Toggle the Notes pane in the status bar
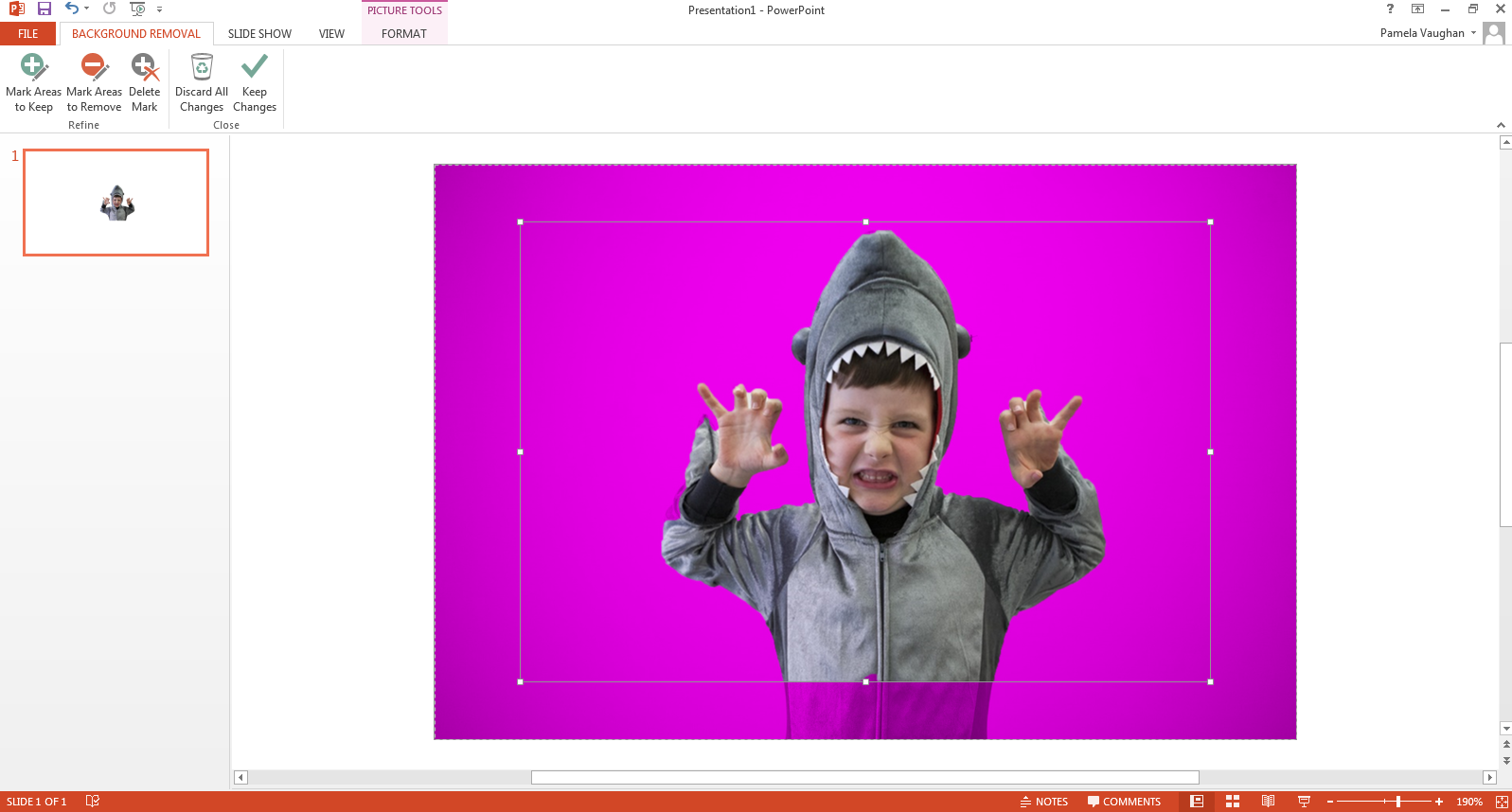The image size is (1512, 812). point(1044,802)
